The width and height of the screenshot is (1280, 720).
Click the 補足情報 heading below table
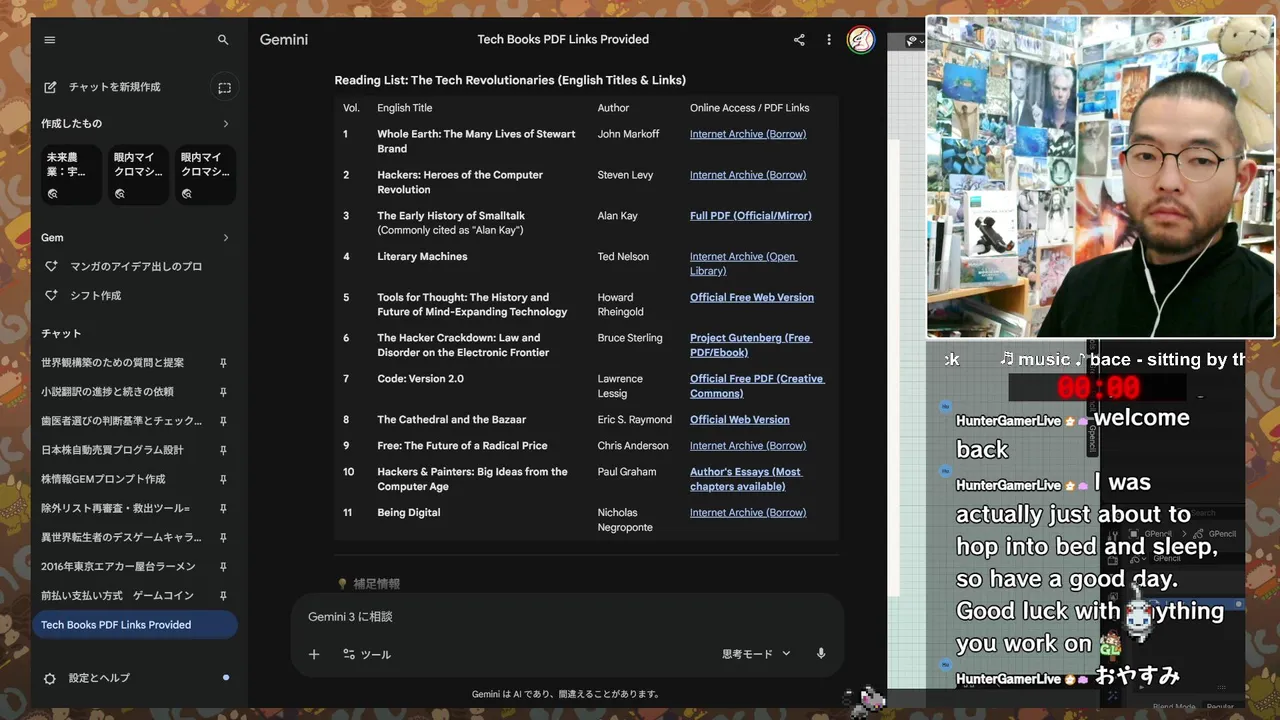point(376,584)
